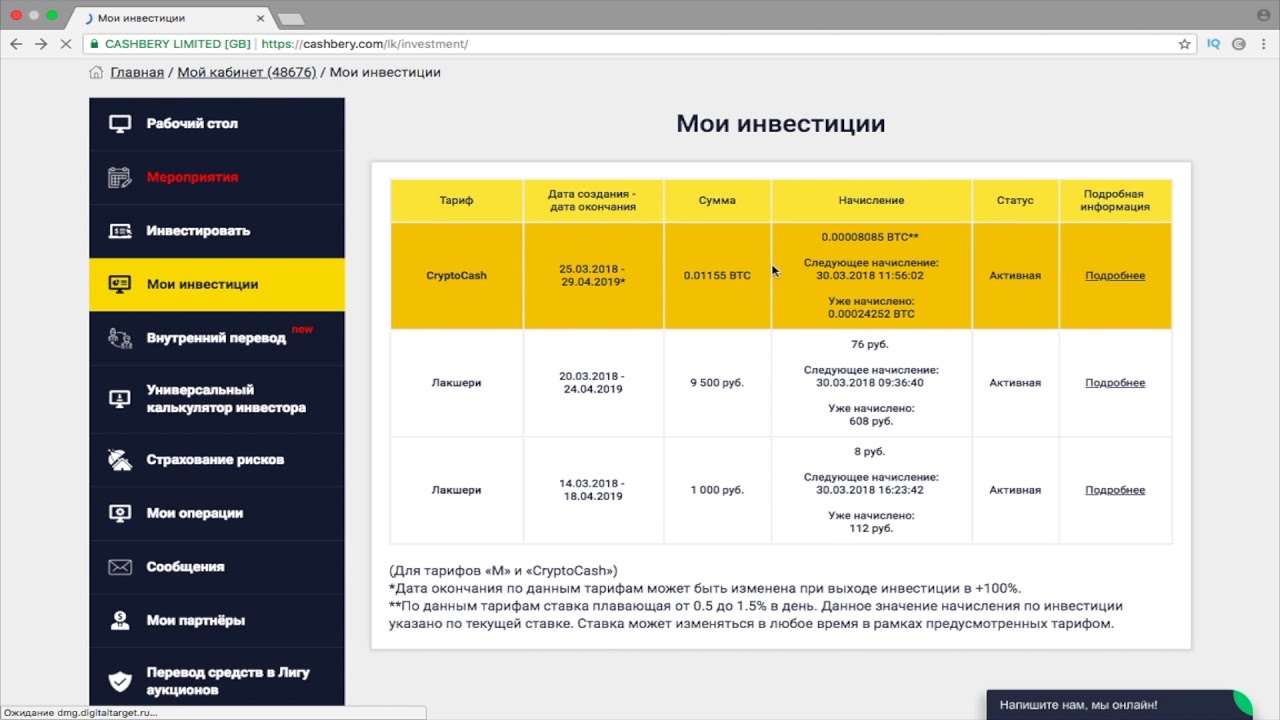The width and height of the screenshot is (1280, 720).
Task: Open the Напишите нам online chat widget
Action: (1119, 705)
